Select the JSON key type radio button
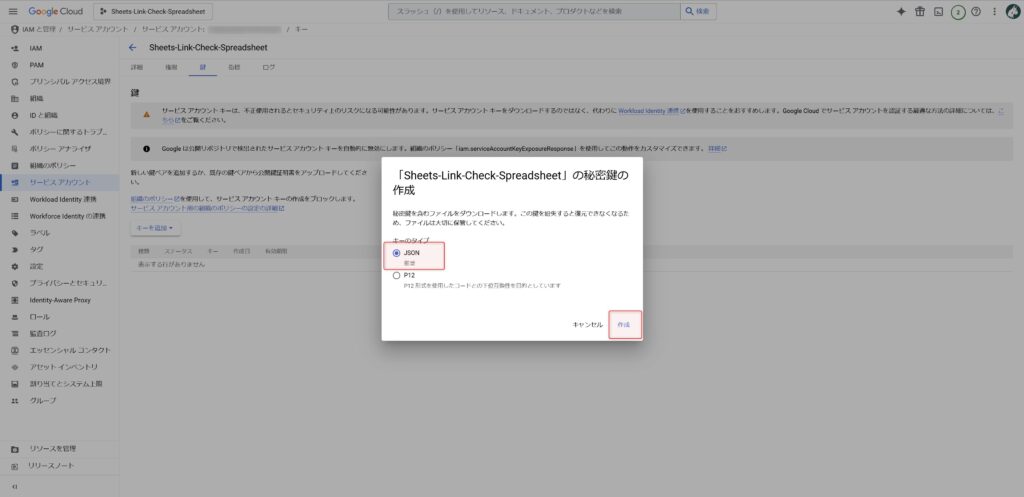1024x497 pixels. click(397, 253)
